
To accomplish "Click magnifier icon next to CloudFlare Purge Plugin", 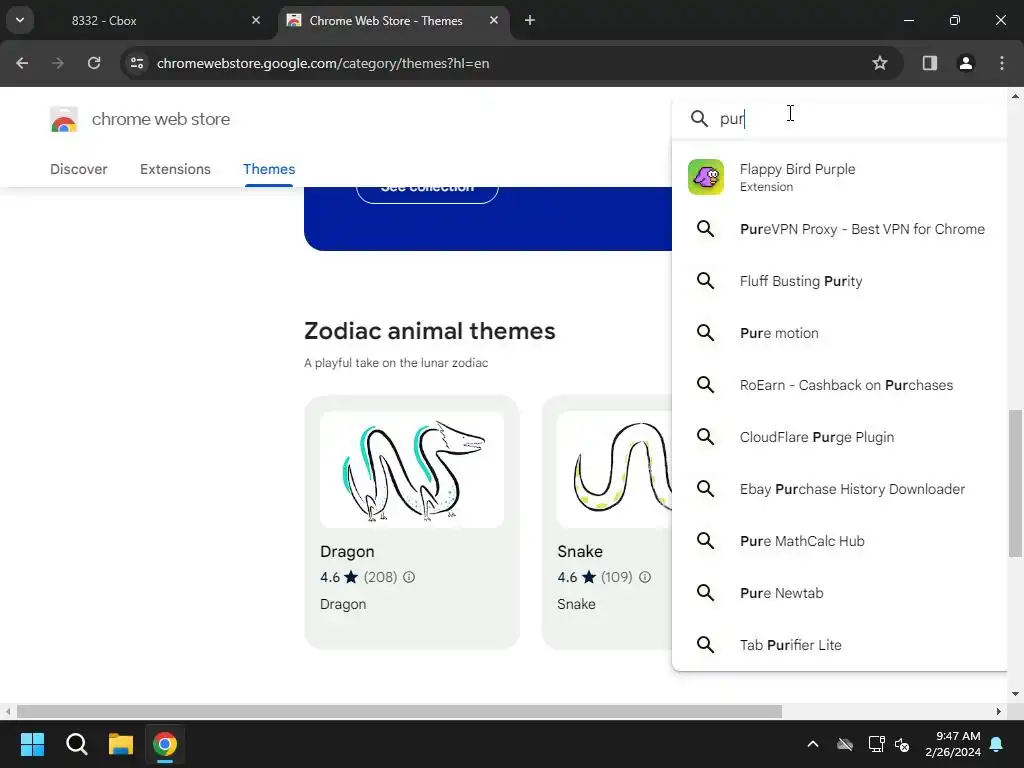I will 705,437.
